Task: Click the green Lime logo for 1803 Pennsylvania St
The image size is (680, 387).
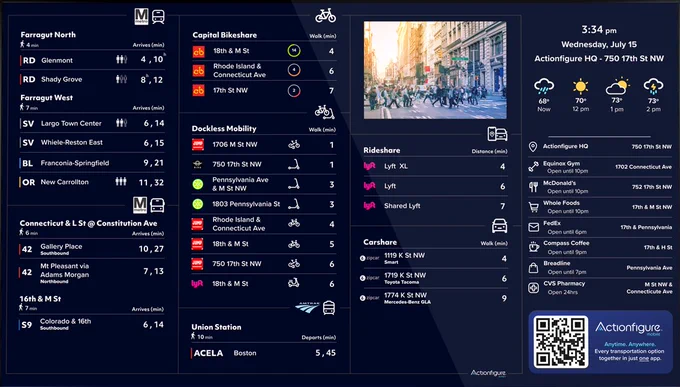Action: 198,204
